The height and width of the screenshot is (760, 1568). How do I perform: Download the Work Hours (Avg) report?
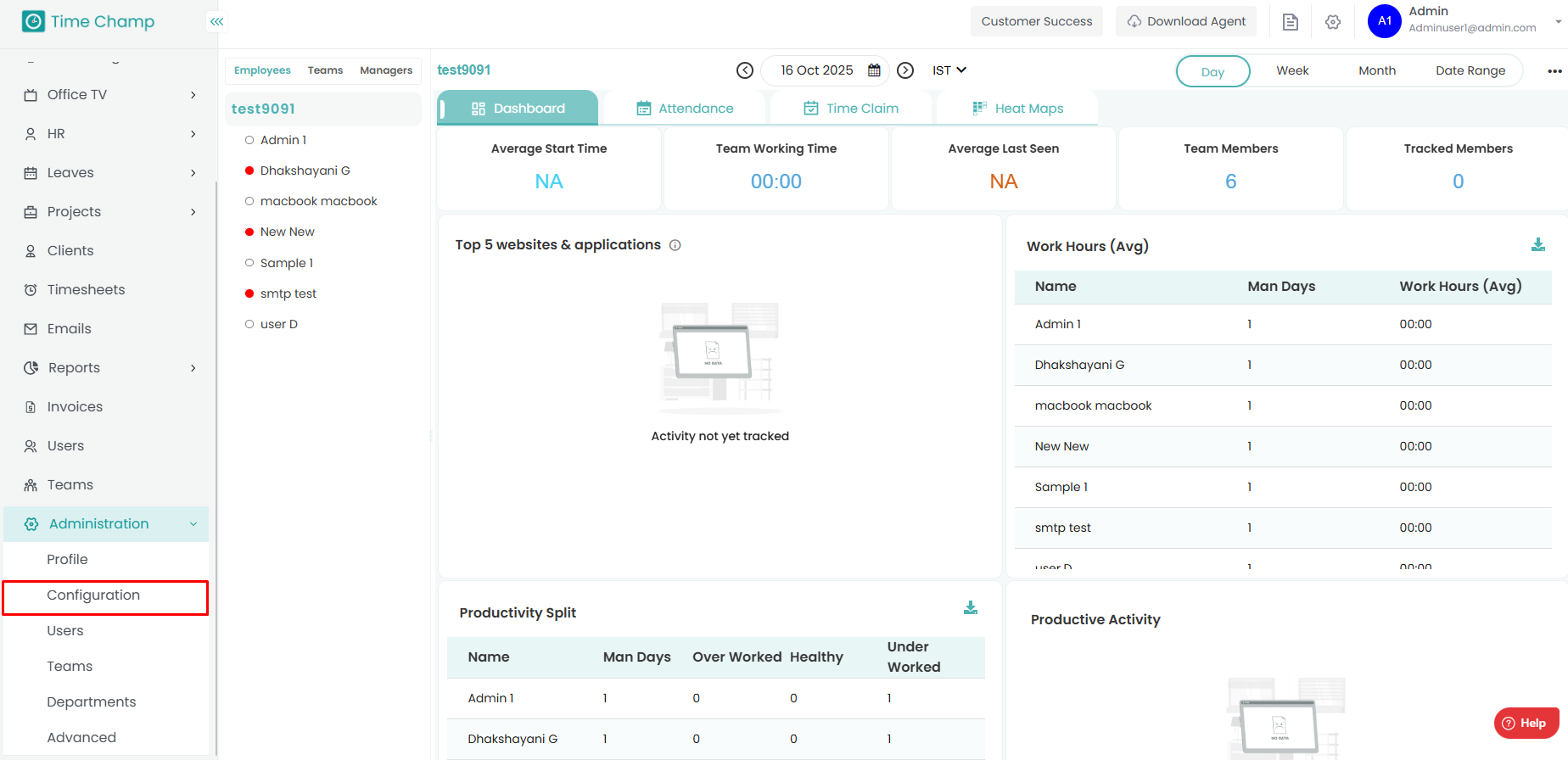1538,245
